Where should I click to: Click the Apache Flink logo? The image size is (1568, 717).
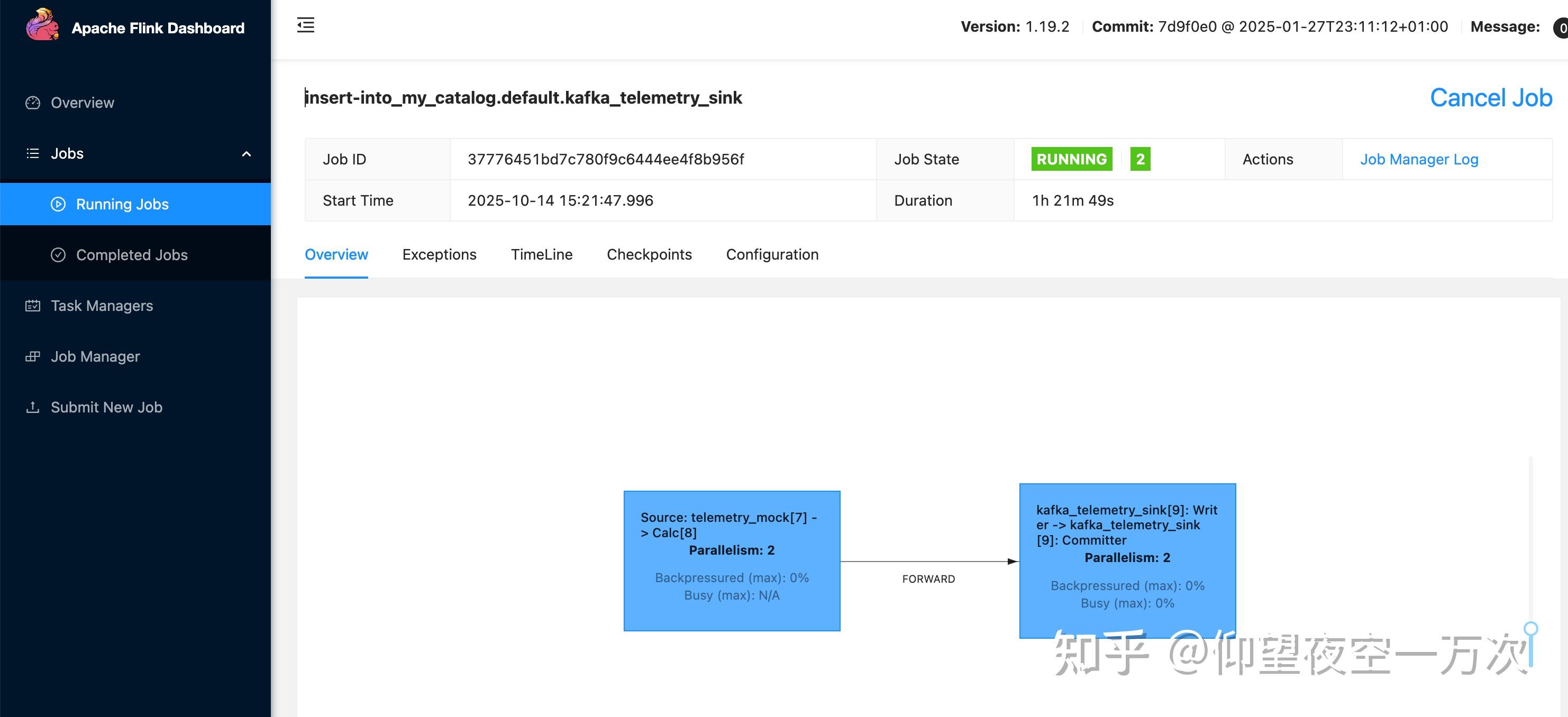(x=43, y=25)
